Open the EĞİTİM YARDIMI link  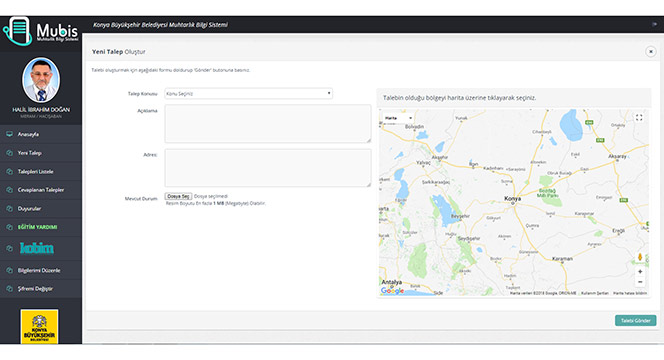pyautogui.click(x=37, y=227)
